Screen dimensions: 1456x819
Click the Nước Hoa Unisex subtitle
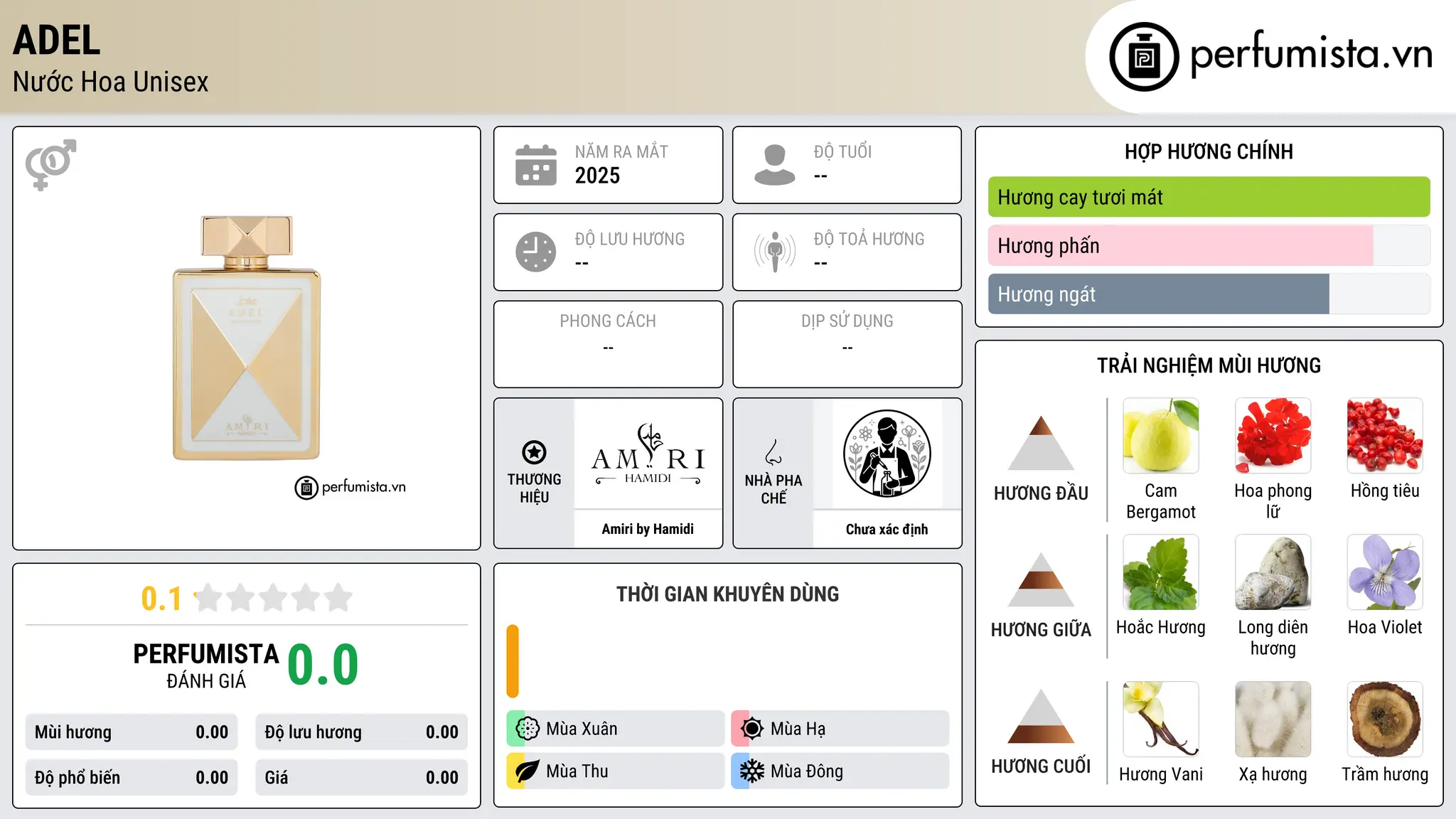[111, 82]
